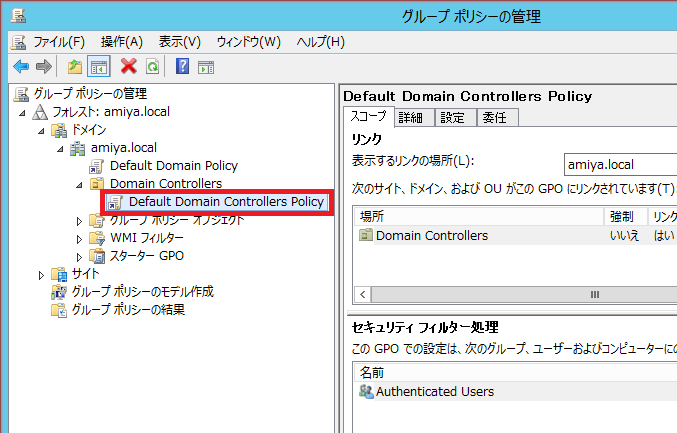Click the Up one level folder icon
This screenshot has width=677, height=433.
point(75,67)
